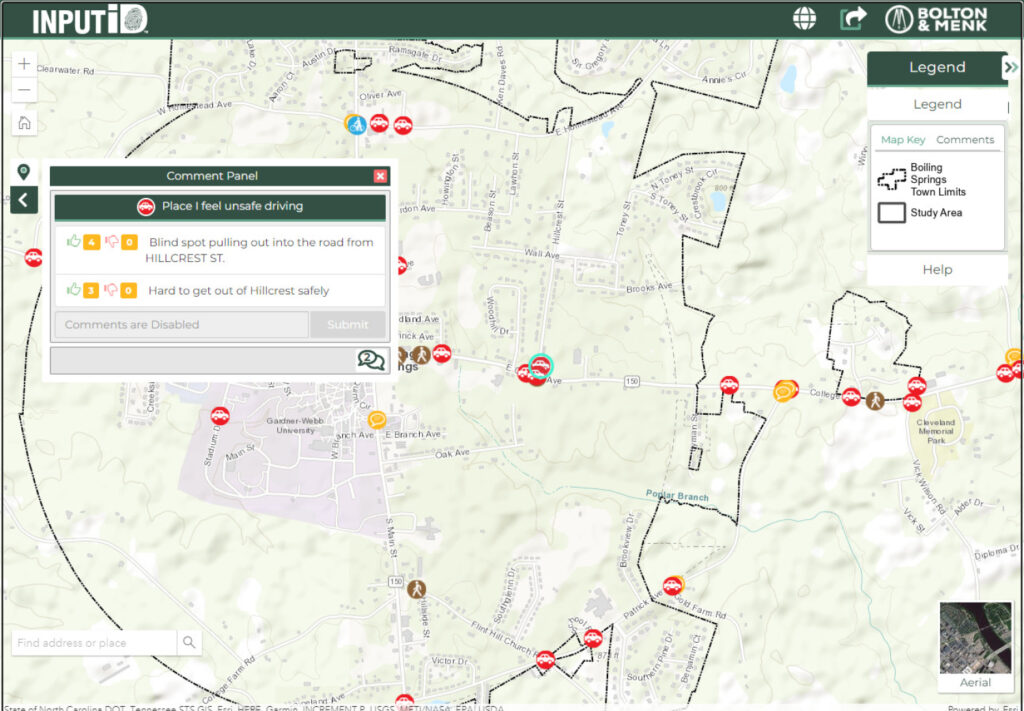Select the bicycle marker on Homestead Ave
The image size is (1024, 711).
(356, 124)
